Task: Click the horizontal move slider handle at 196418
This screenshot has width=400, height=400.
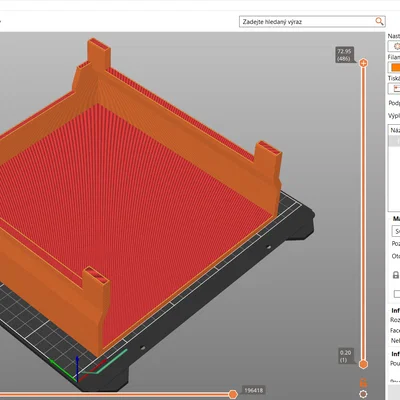Action: point(233,395)
